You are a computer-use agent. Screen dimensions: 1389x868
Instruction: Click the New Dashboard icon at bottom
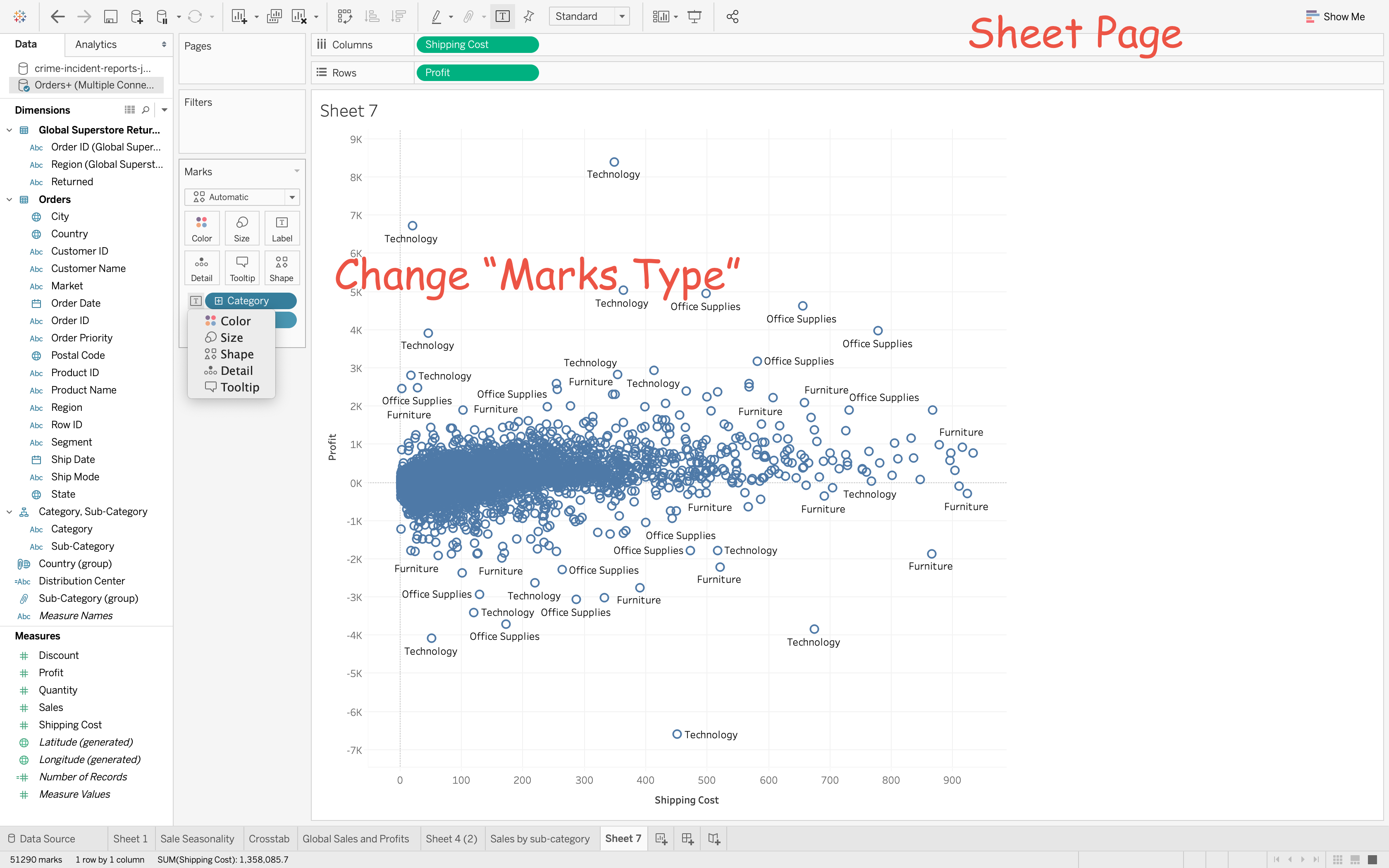pyautogui.click(x=687, y=839)
